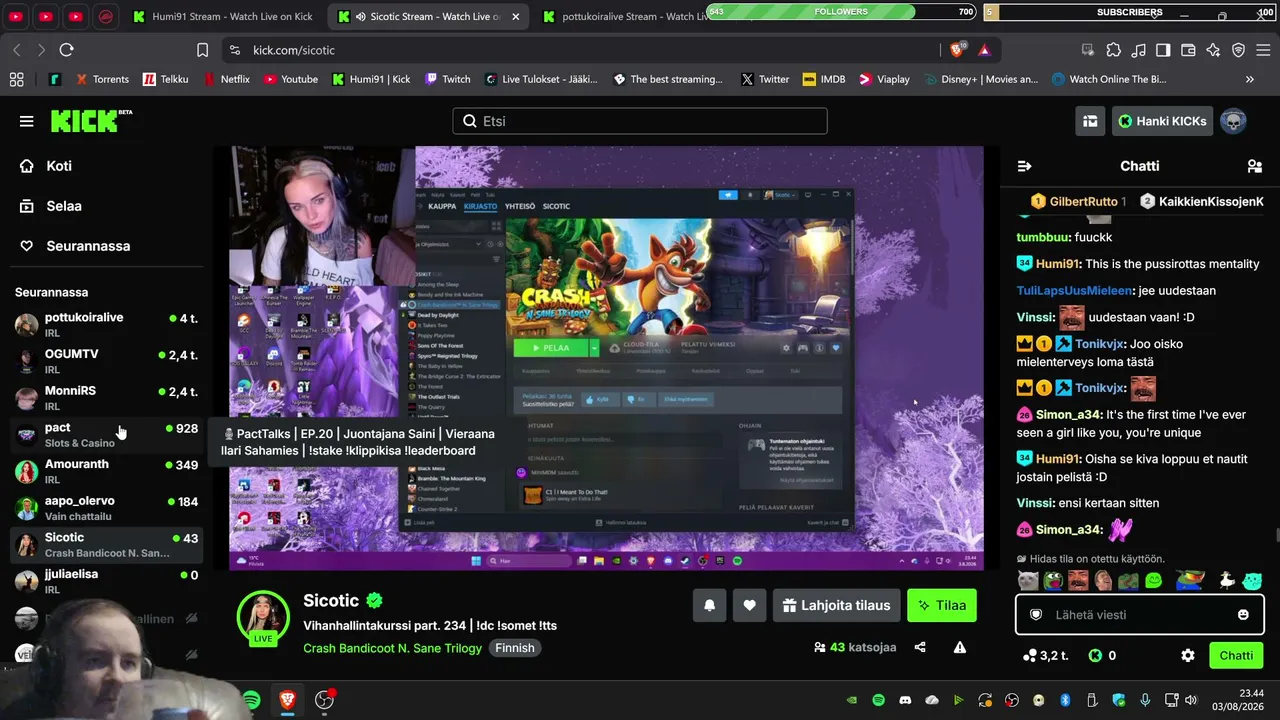Collapse the chat panel

(x=1024, y=166)
